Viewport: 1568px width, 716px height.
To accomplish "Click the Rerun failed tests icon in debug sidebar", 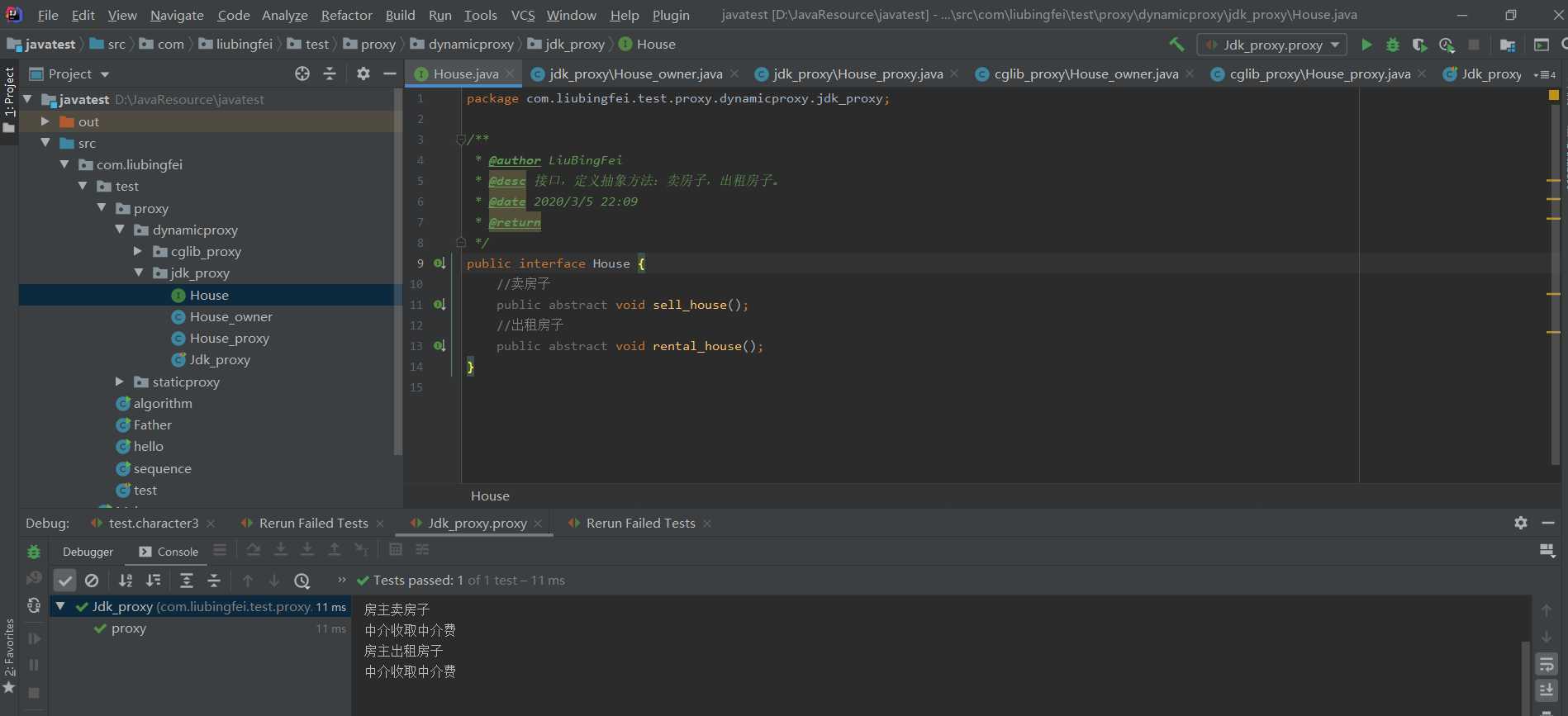I will (34, 578).
